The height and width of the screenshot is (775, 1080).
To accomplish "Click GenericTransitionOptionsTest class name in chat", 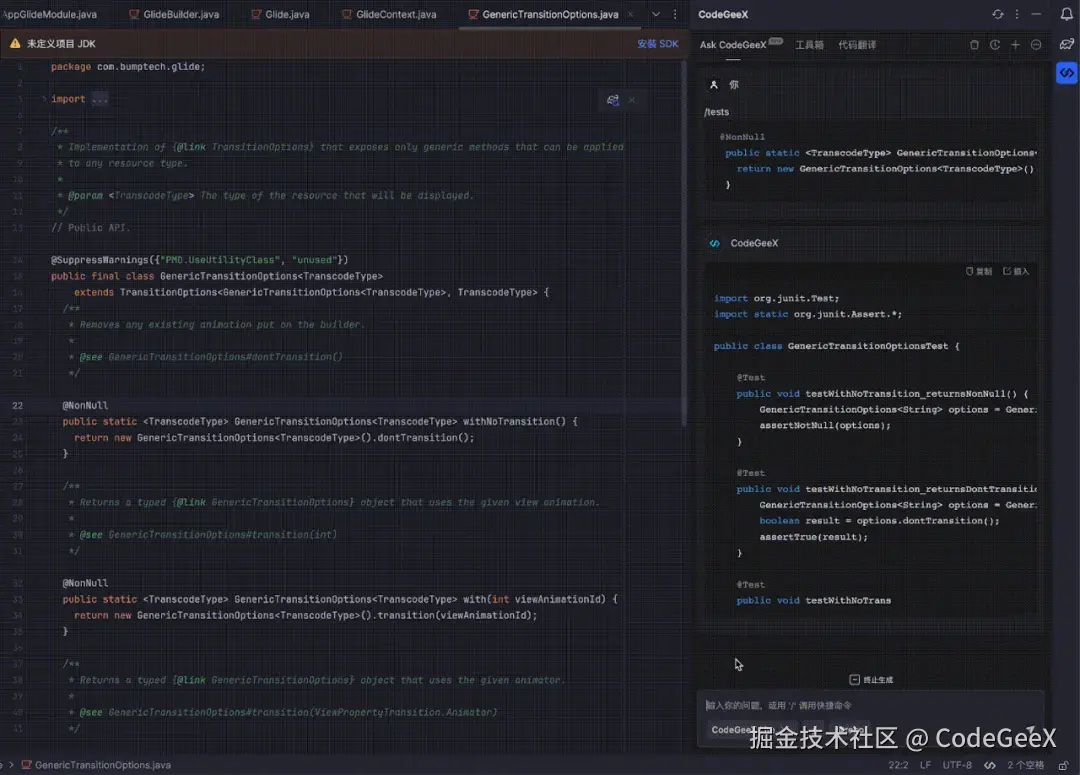I will point(868,346).
